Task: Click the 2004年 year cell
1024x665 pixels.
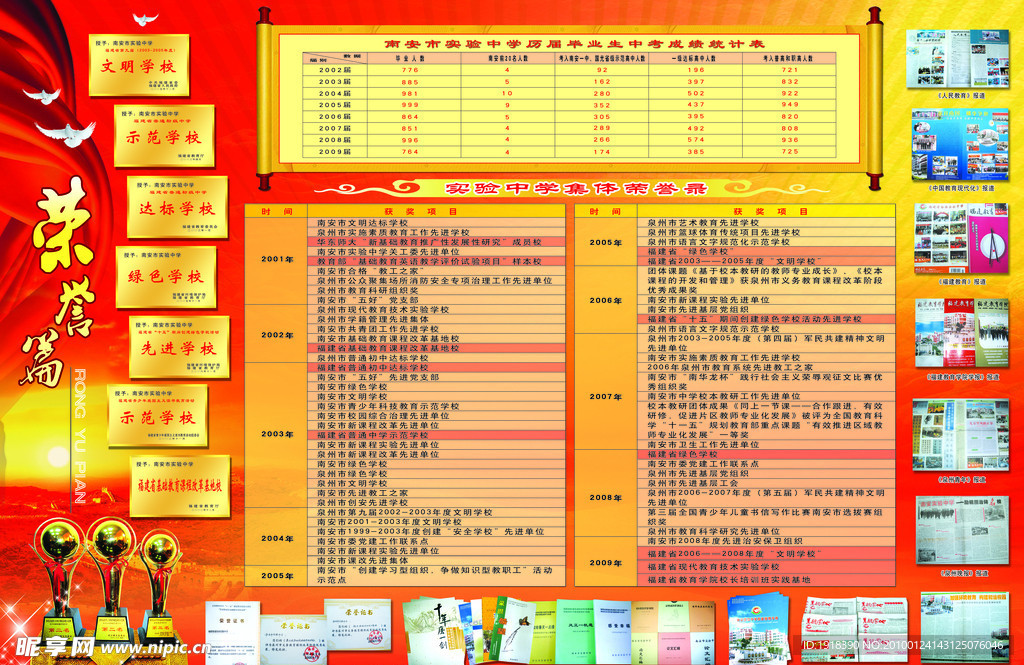Action: pos(276,538)
